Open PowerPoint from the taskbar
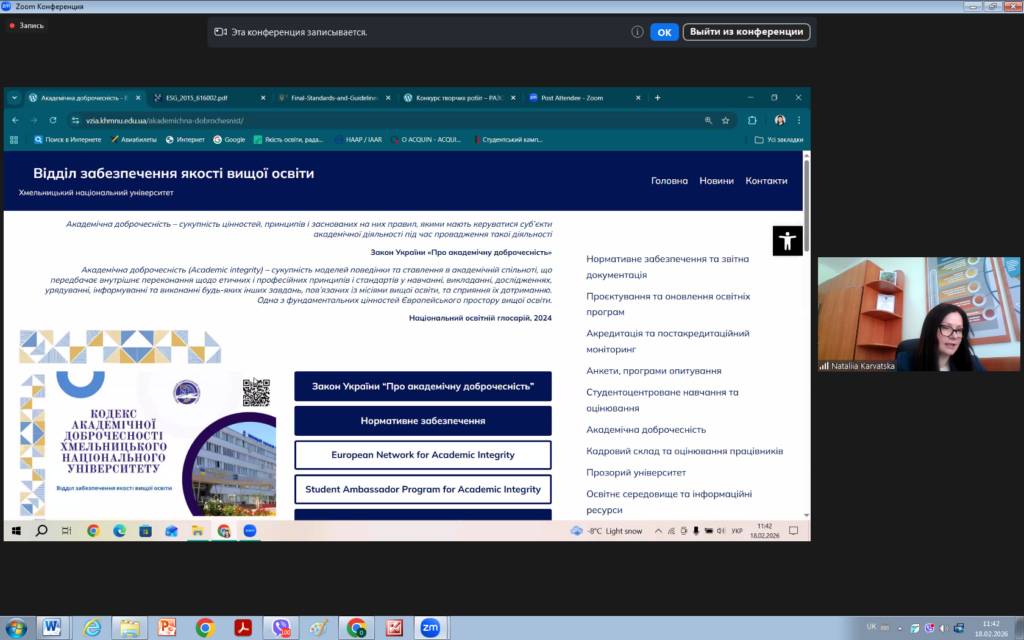 (x=167, y=627)
